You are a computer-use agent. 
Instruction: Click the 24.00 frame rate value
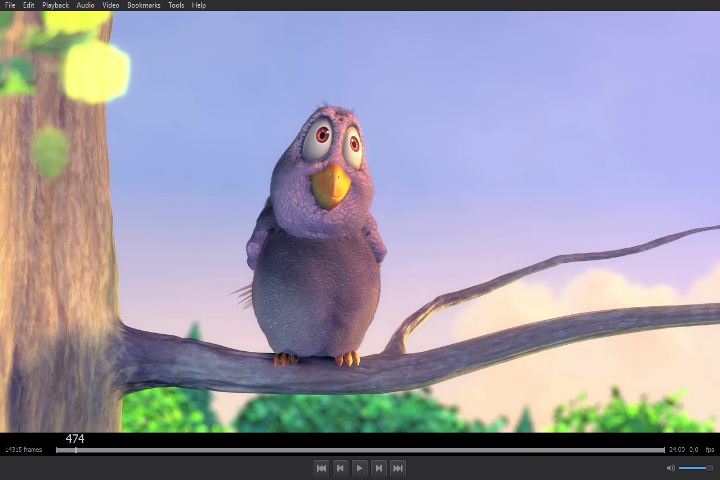[677, 450]
